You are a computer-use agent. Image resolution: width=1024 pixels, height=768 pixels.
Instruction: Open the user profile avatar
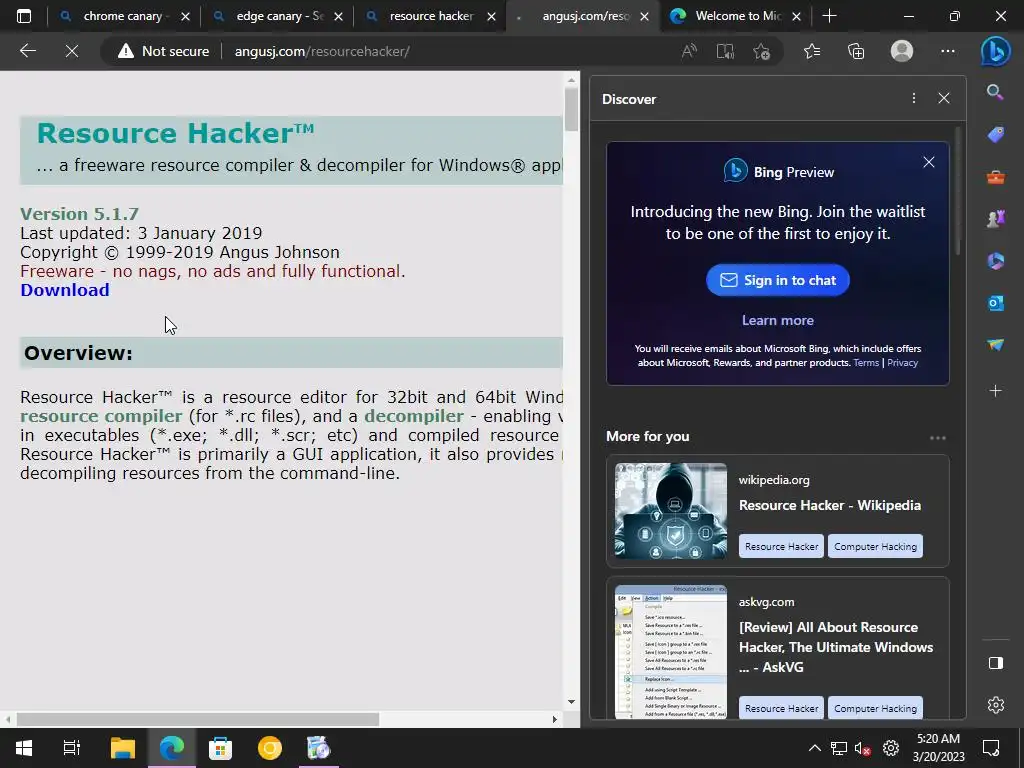[902, 51]
